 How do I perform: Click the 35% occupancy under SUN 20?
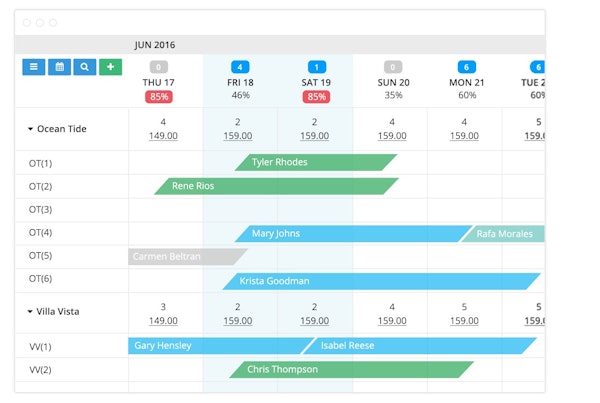[x=393, y=95]
